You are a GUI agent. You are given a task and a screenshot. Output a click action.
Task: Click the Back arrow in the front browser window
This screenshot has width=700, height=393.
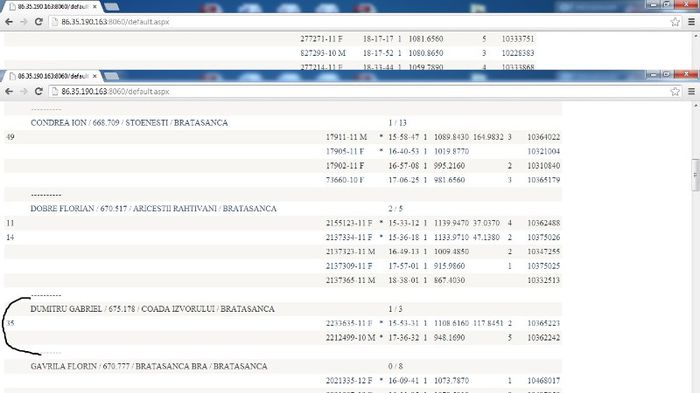[x=9, y=91]
